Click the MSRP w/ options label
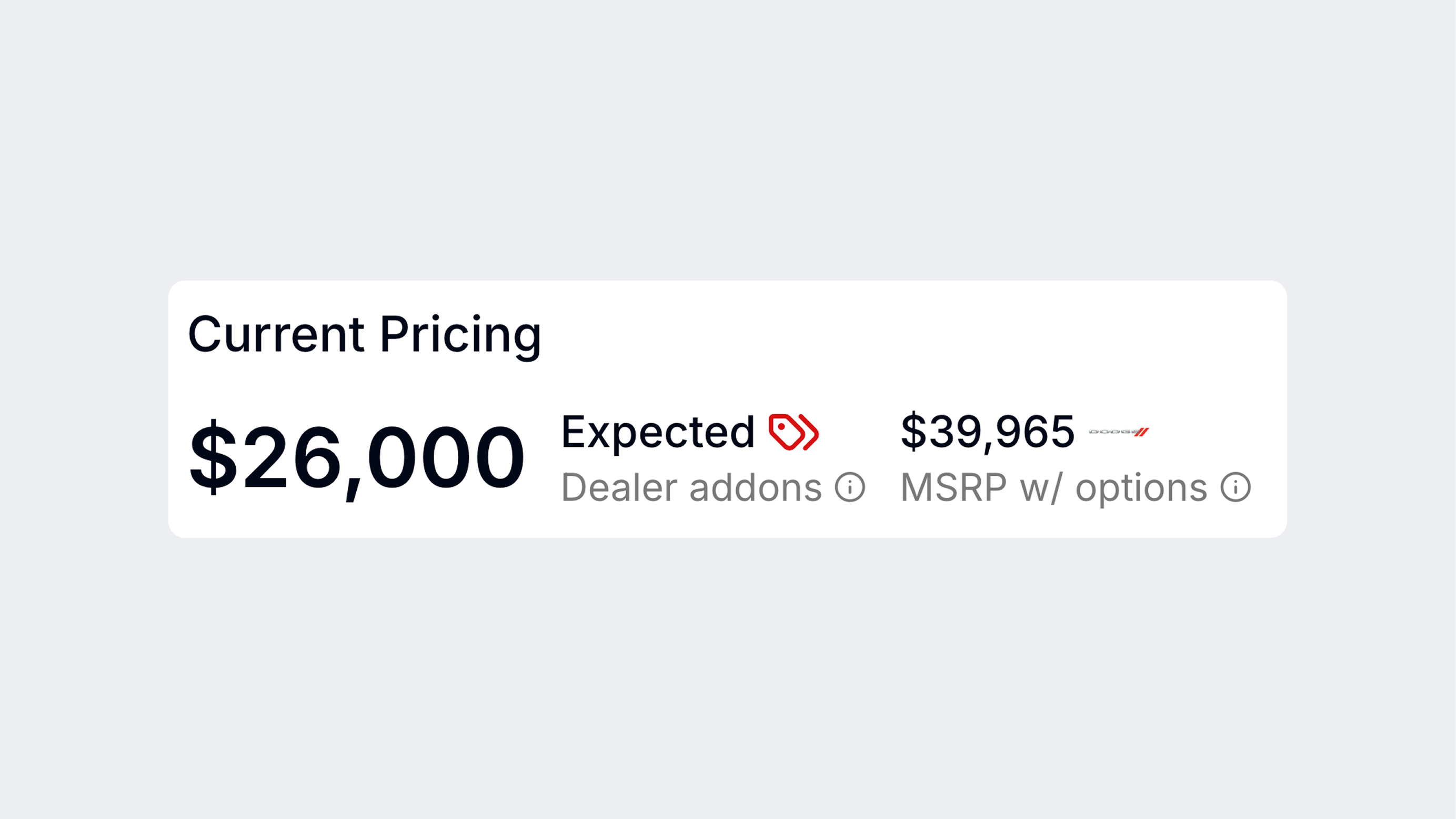 click(x=1054, y=488)
